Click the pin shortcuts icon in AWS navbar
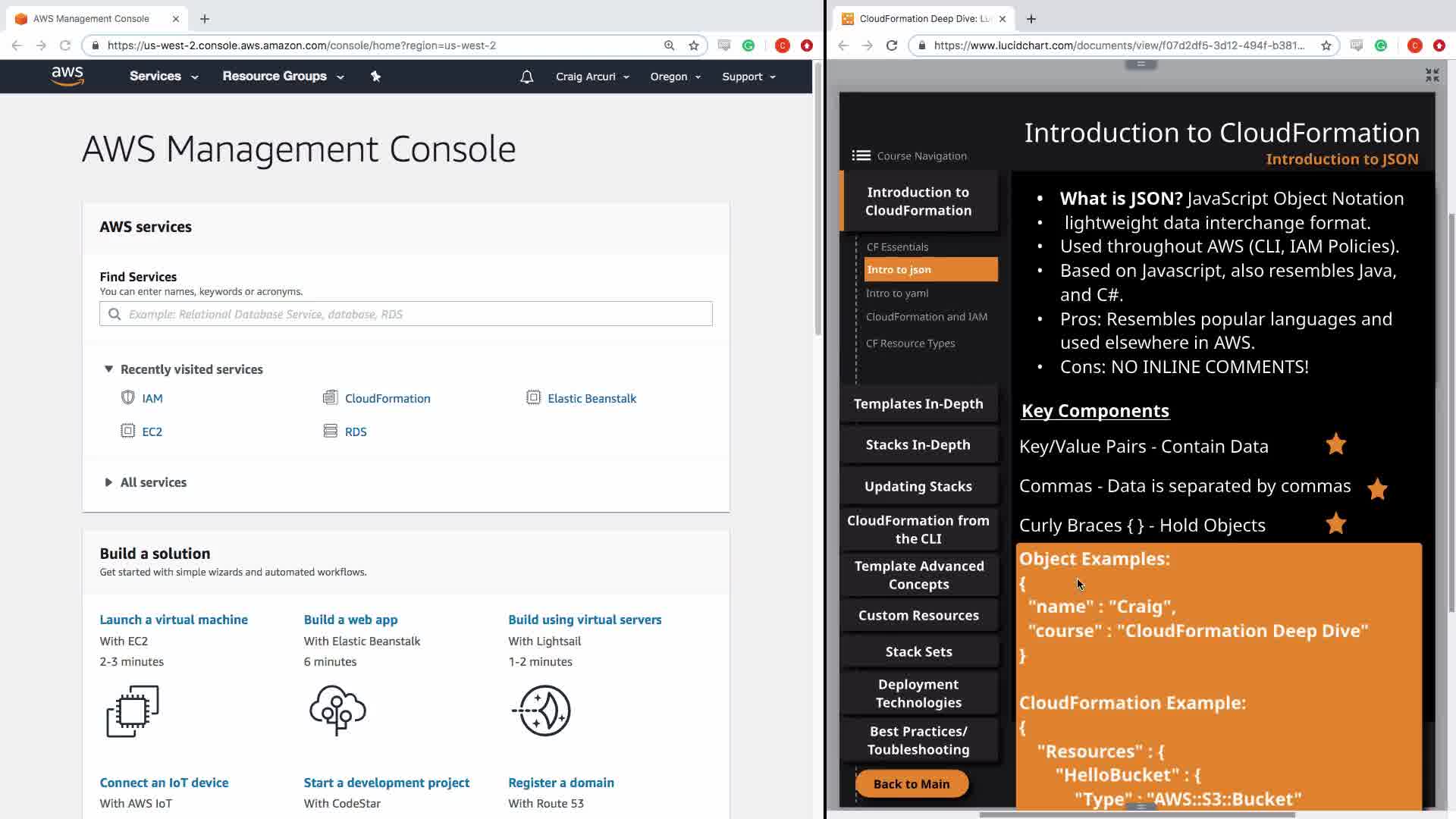 pos(375,76)
